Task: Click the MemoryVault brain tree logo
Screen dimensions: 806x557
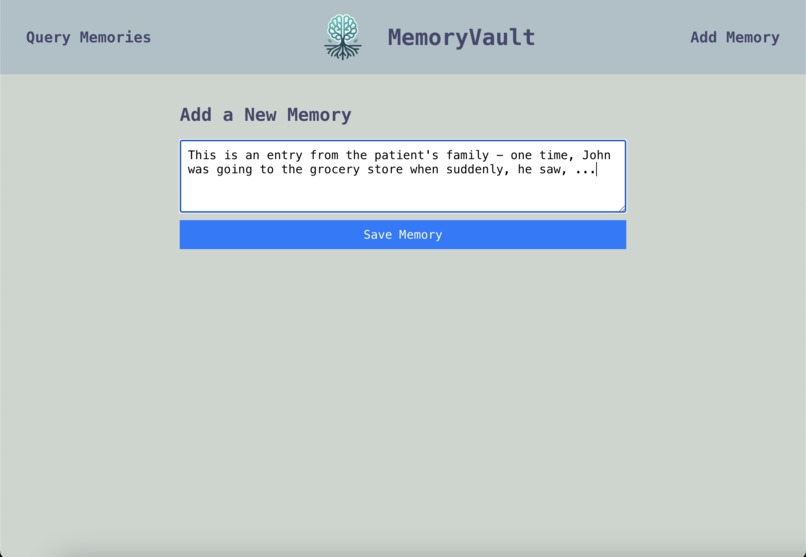Action: (343, 37)
